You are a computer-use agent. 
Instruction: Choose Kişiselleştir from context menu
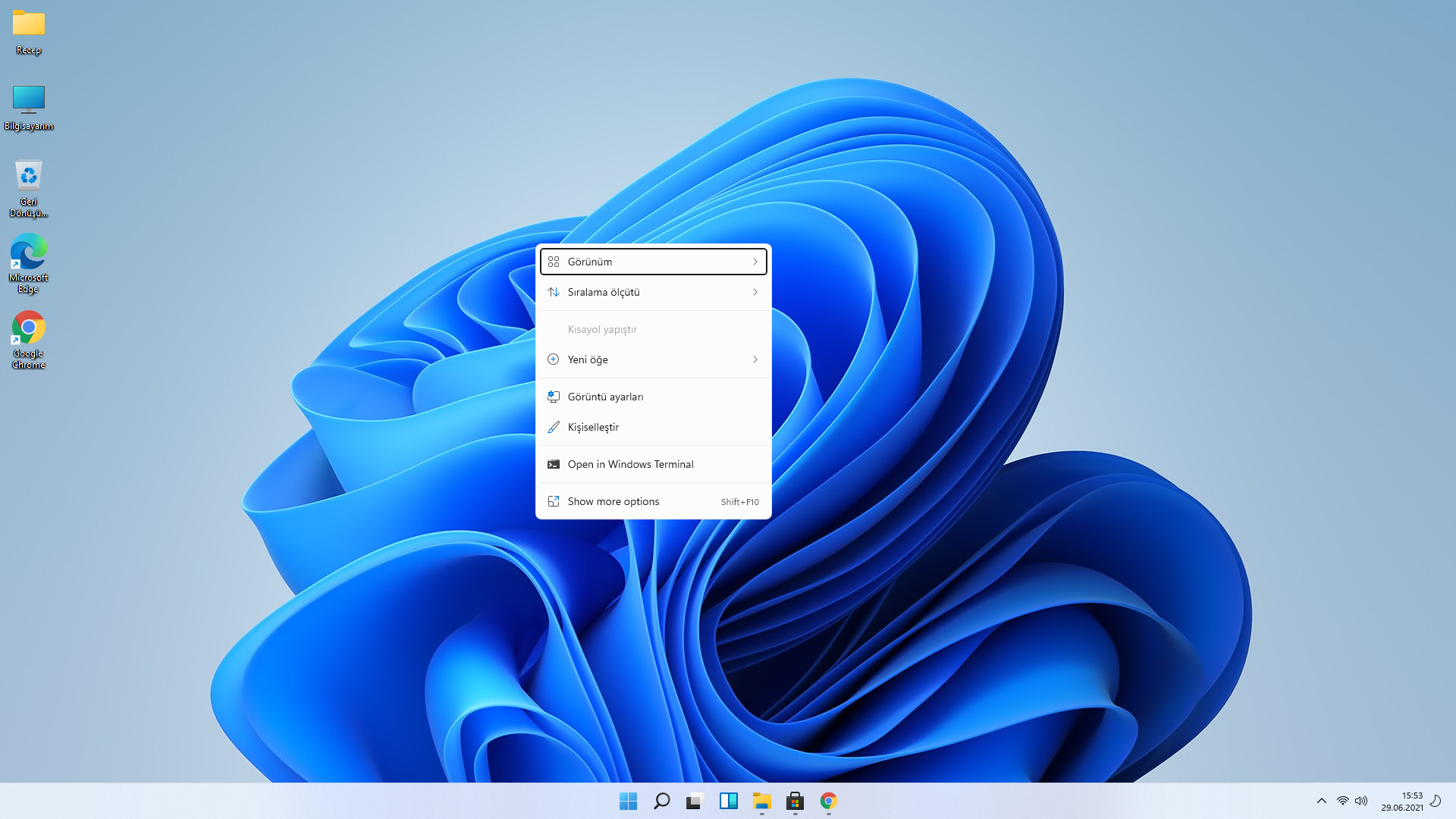pos(593,427)
